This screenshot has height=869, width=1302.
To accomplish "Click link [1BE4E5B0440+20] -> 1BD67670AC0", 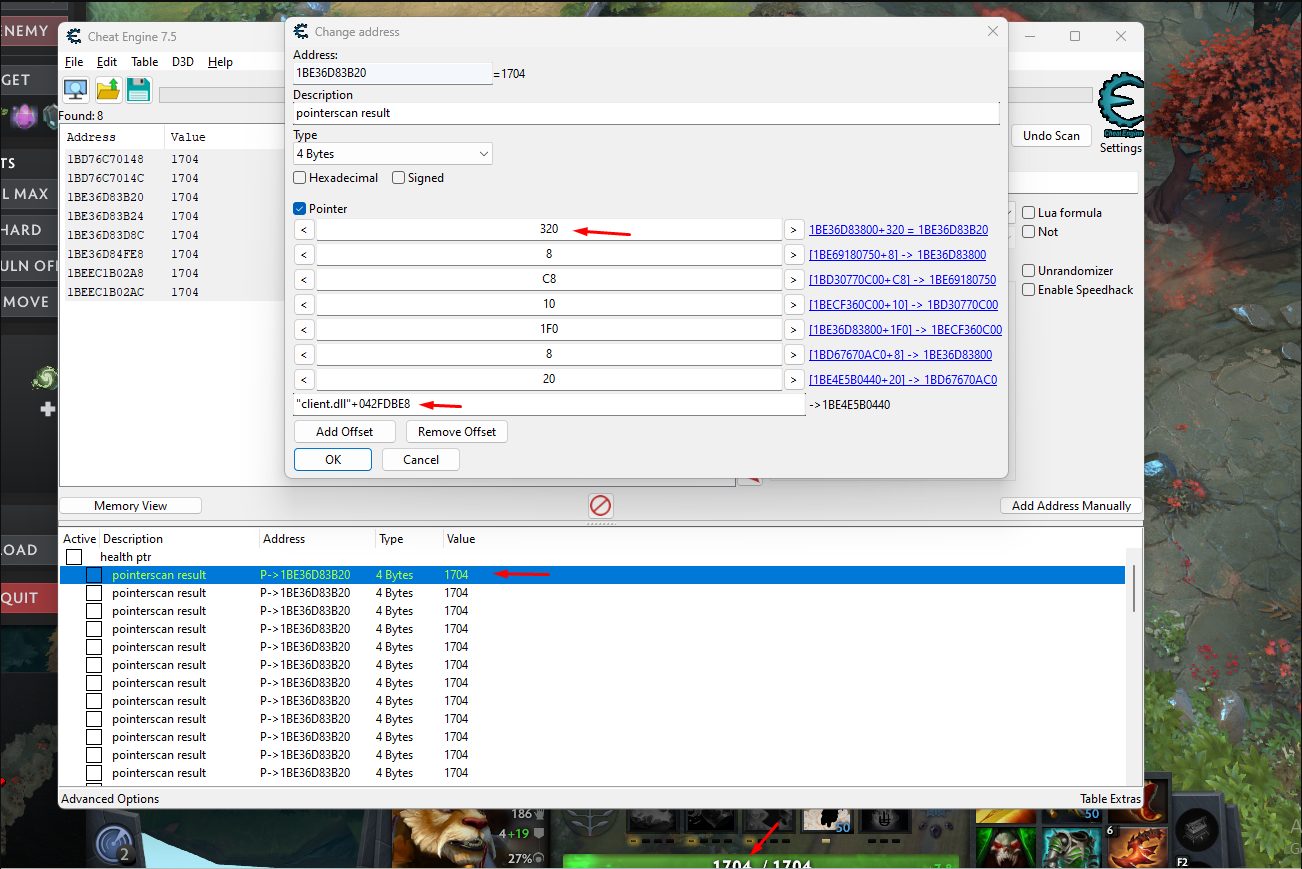I will coord(903,380).
